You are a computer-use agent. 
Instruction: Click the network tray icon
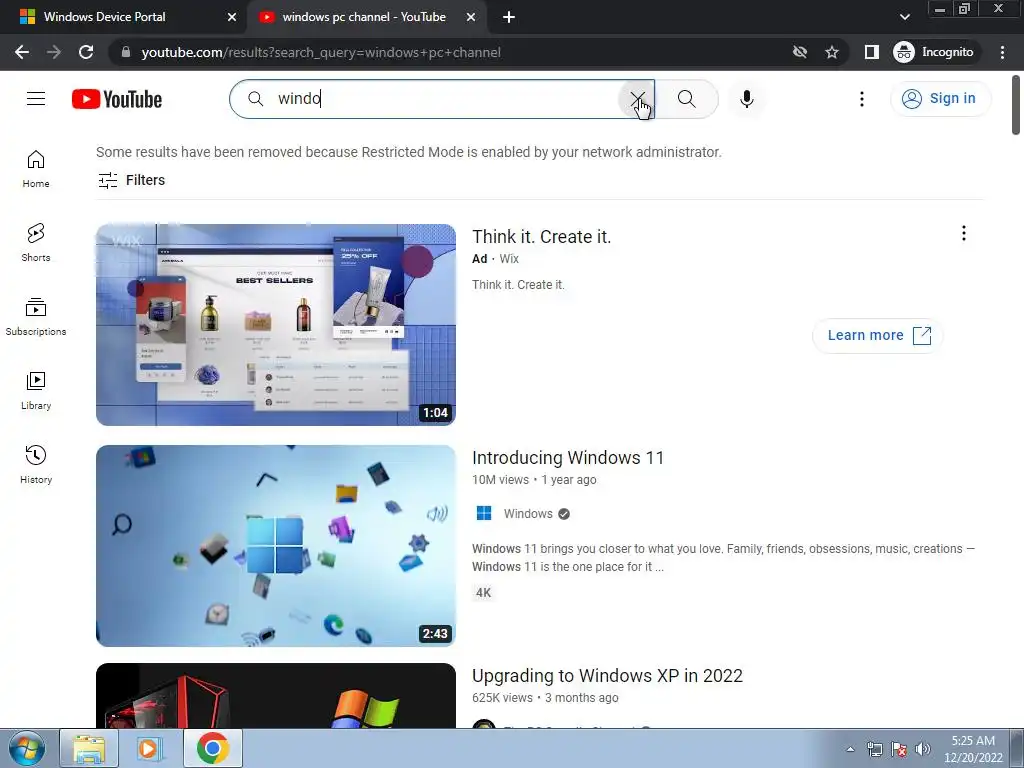tap(874, 749)
